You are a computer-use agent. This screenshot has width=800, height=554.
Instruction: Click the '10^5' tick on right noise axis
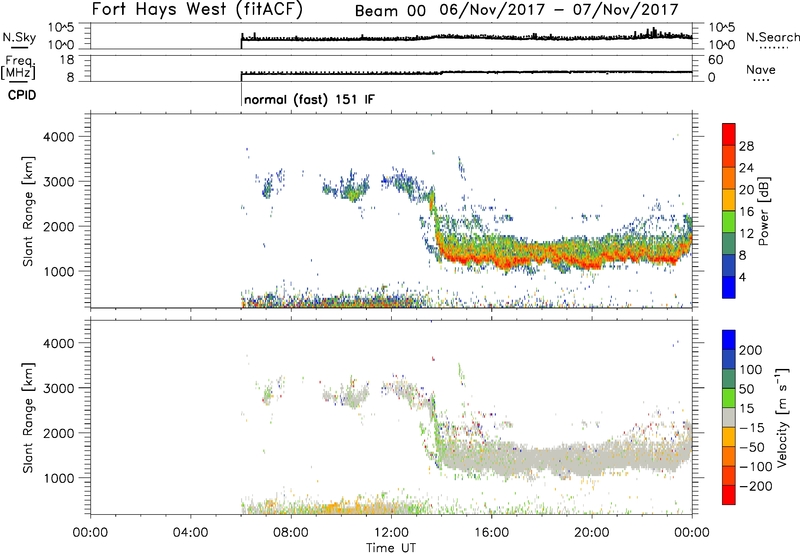point(722,28)
